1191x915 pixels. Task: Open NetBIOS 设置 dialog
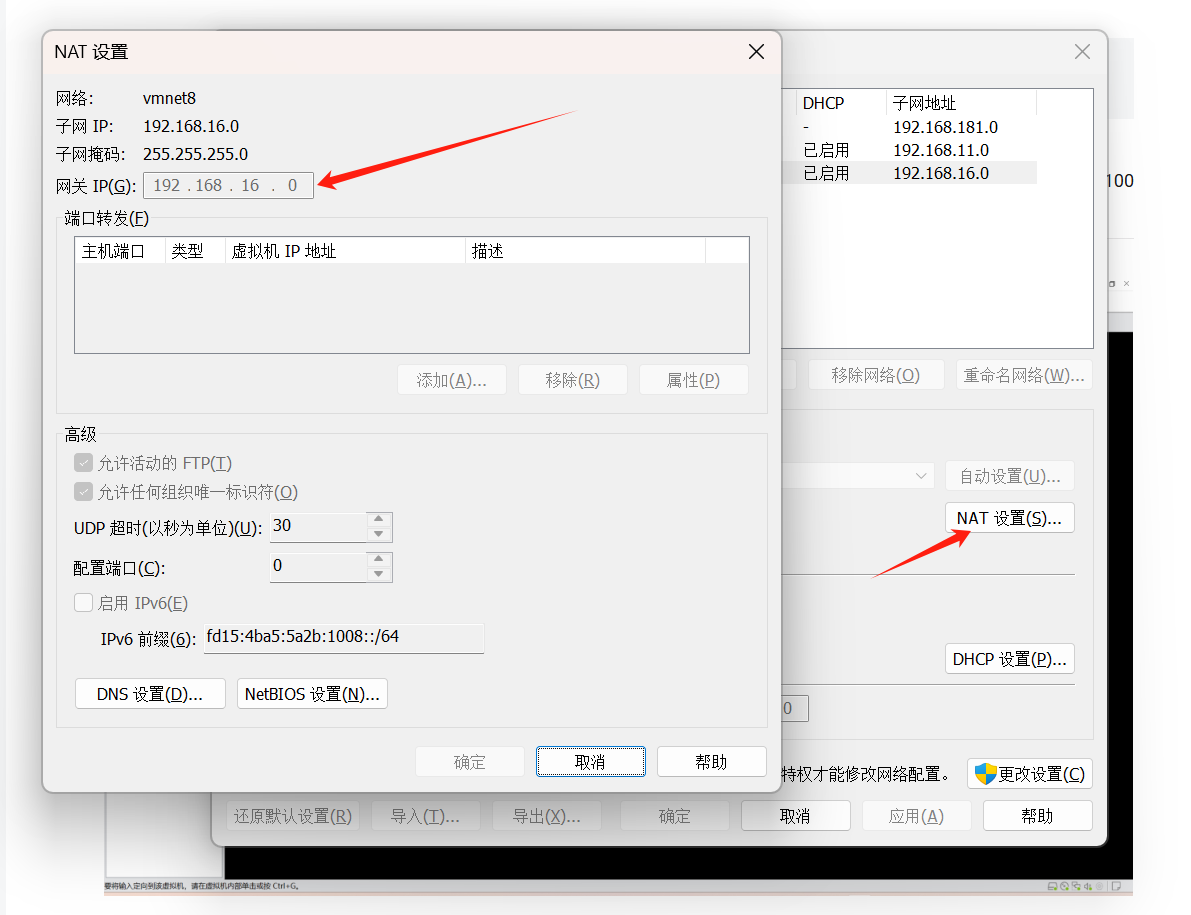(312, 694)
